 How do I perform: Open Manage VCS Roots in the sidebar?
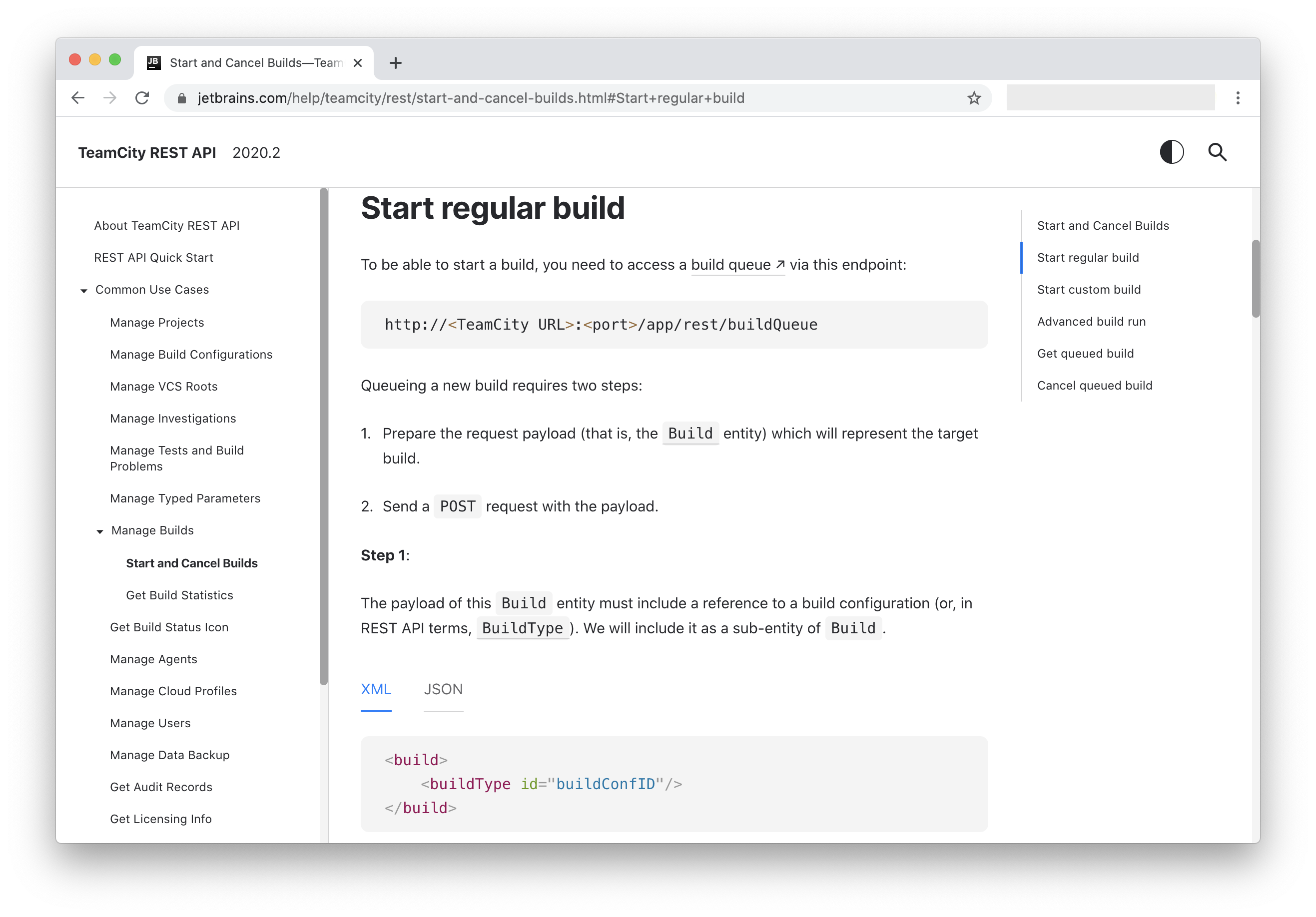tap(164, 387)
